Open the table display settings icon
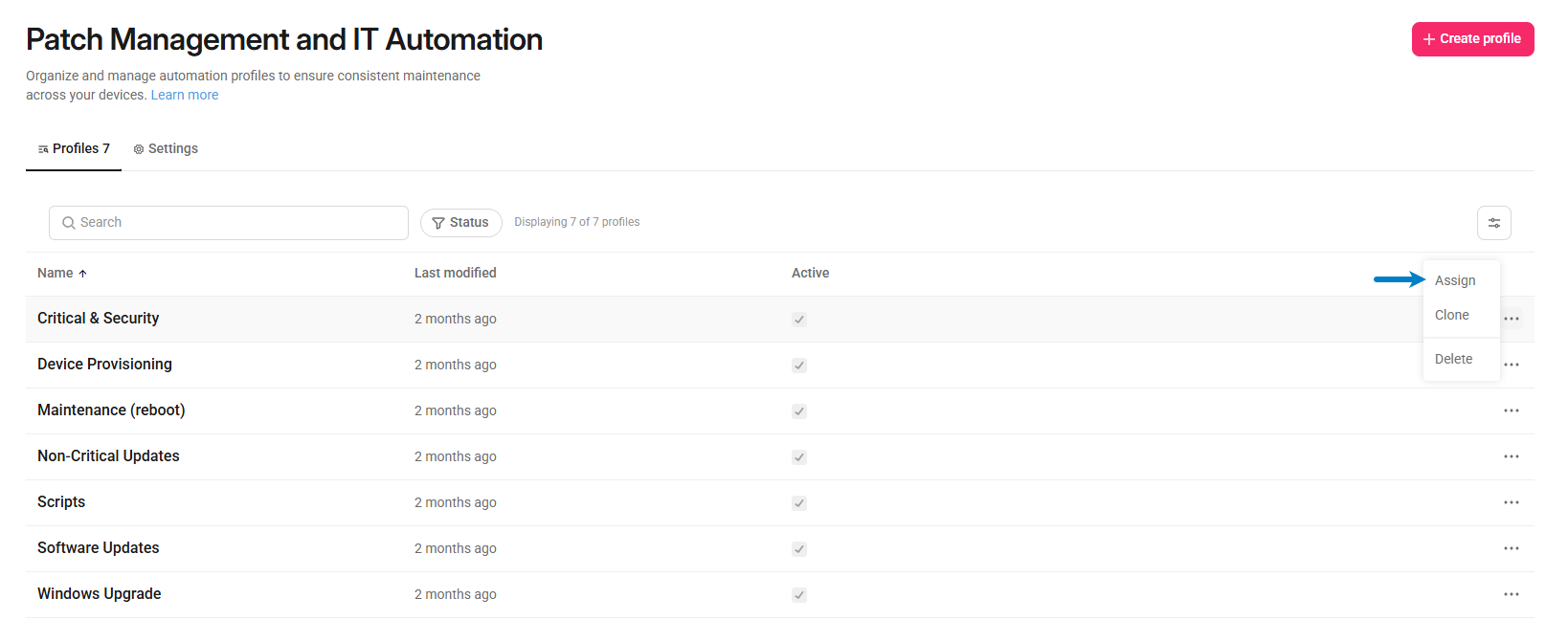 [x=1493, y=223]
